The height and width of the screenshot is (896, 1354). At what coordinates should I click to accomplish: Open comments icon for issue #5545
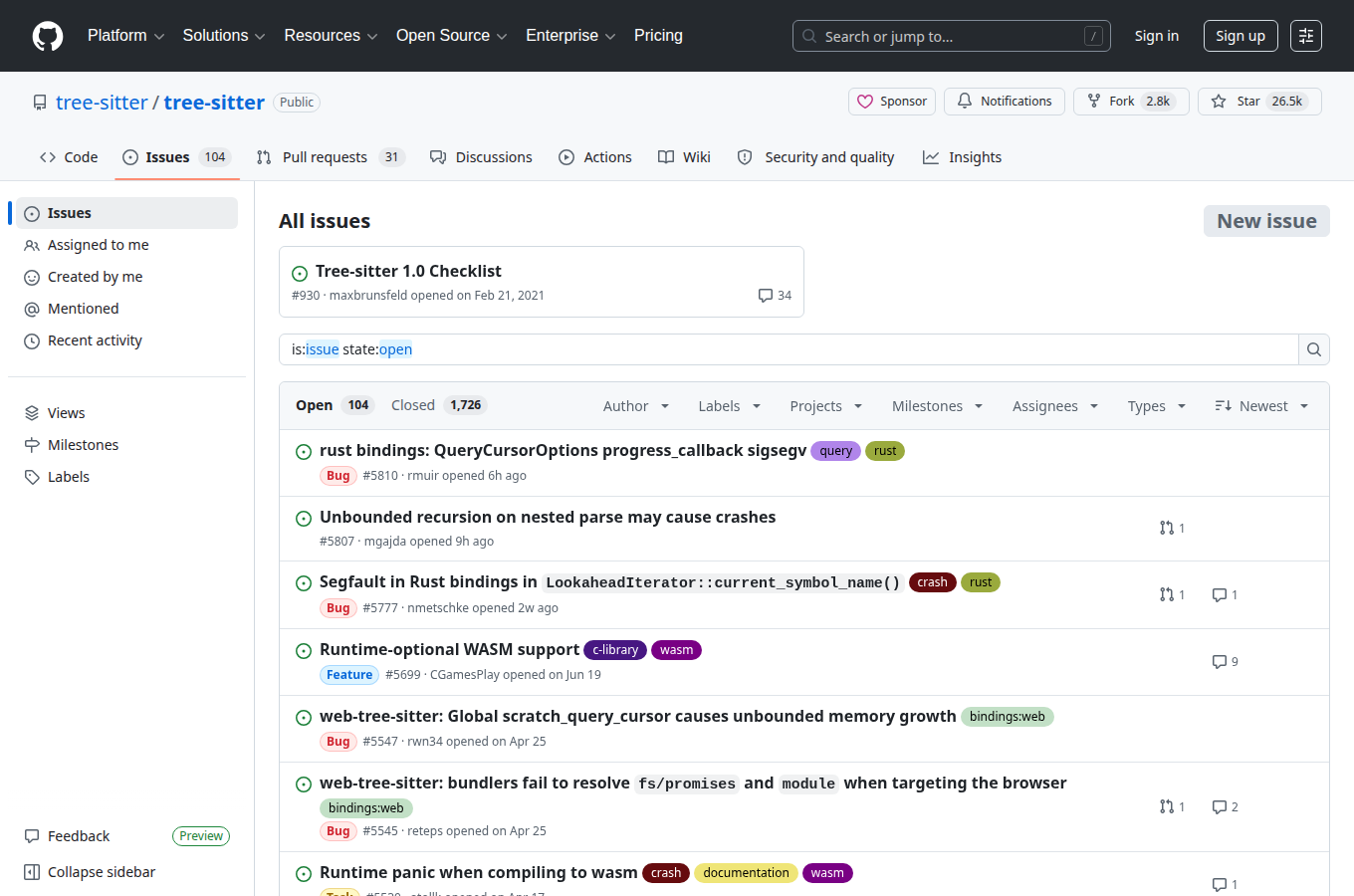click(1219, 806)
